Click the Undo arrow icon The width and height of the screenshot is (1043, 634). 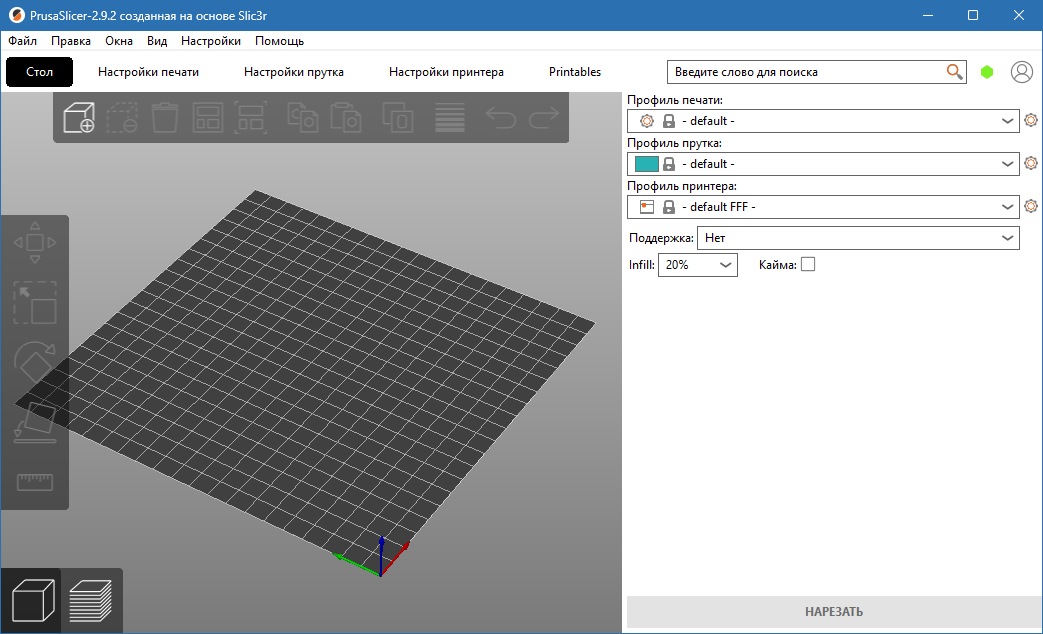(501, 118)
